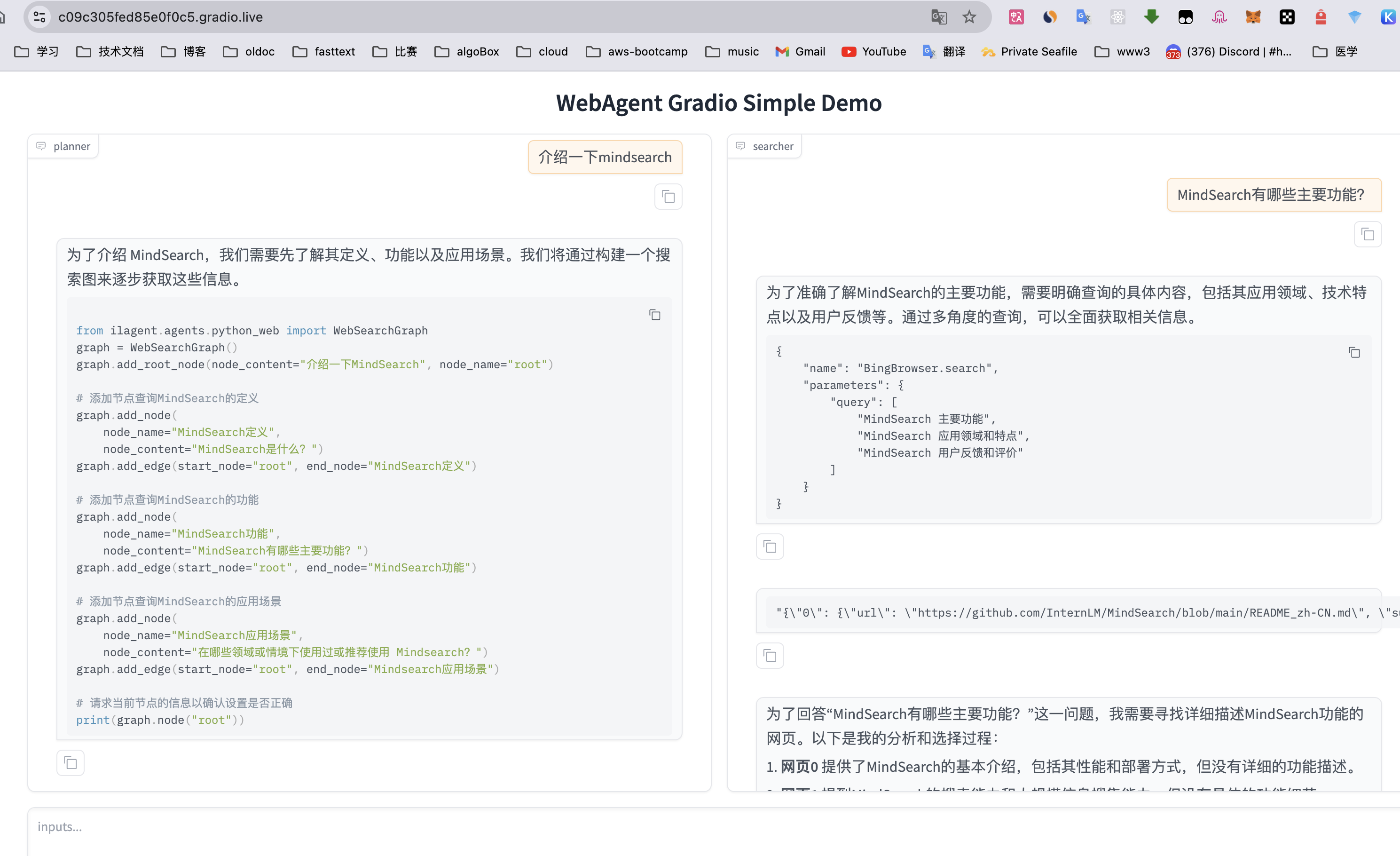Open the 技术文档 bookmarks folder
This screenshot has height=856, width=1400.
click(110, 52)
